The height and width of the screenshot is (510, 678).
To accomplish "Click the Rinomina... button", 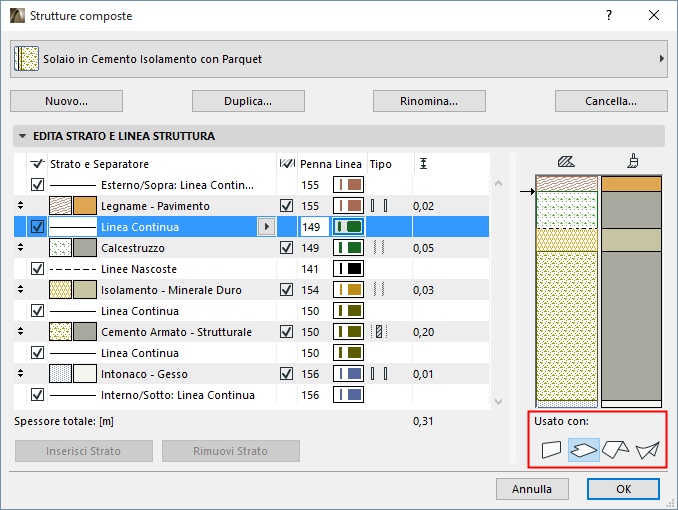I will click(x=429, y=101).
